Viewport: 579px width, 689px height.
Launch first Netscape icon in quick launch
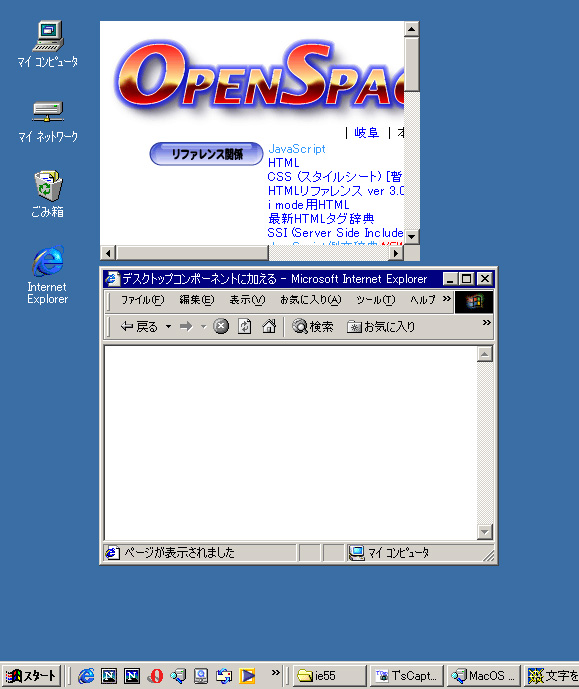[x=109, y=676]
